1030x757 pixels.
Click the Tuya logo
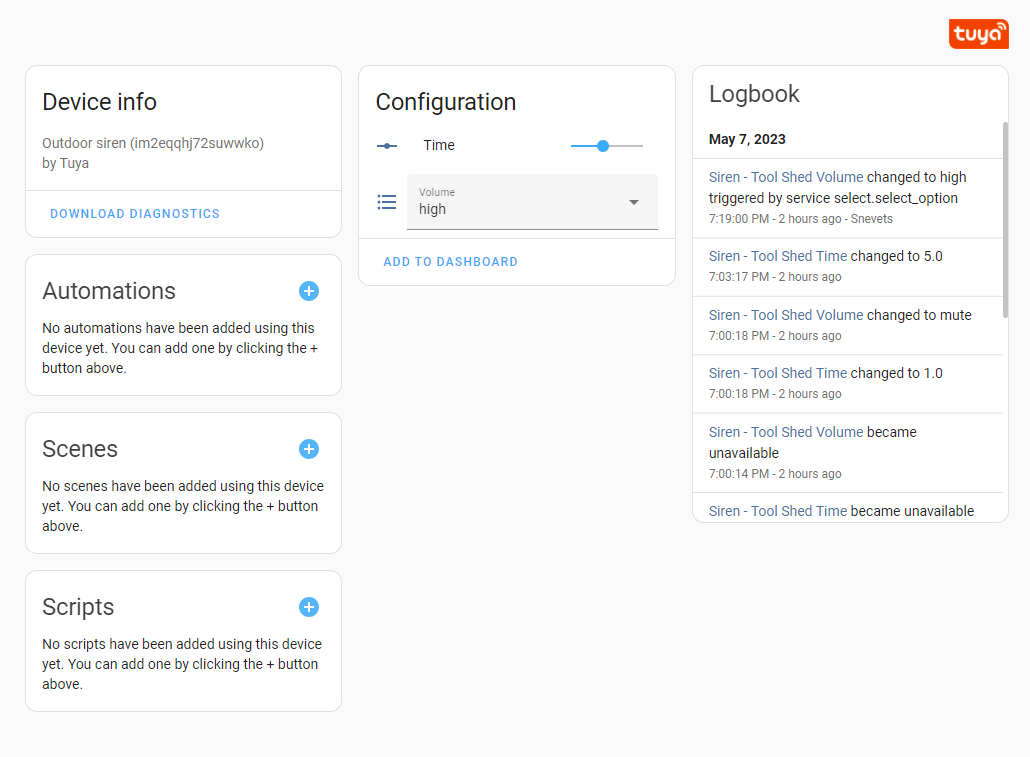click(978, 33)
